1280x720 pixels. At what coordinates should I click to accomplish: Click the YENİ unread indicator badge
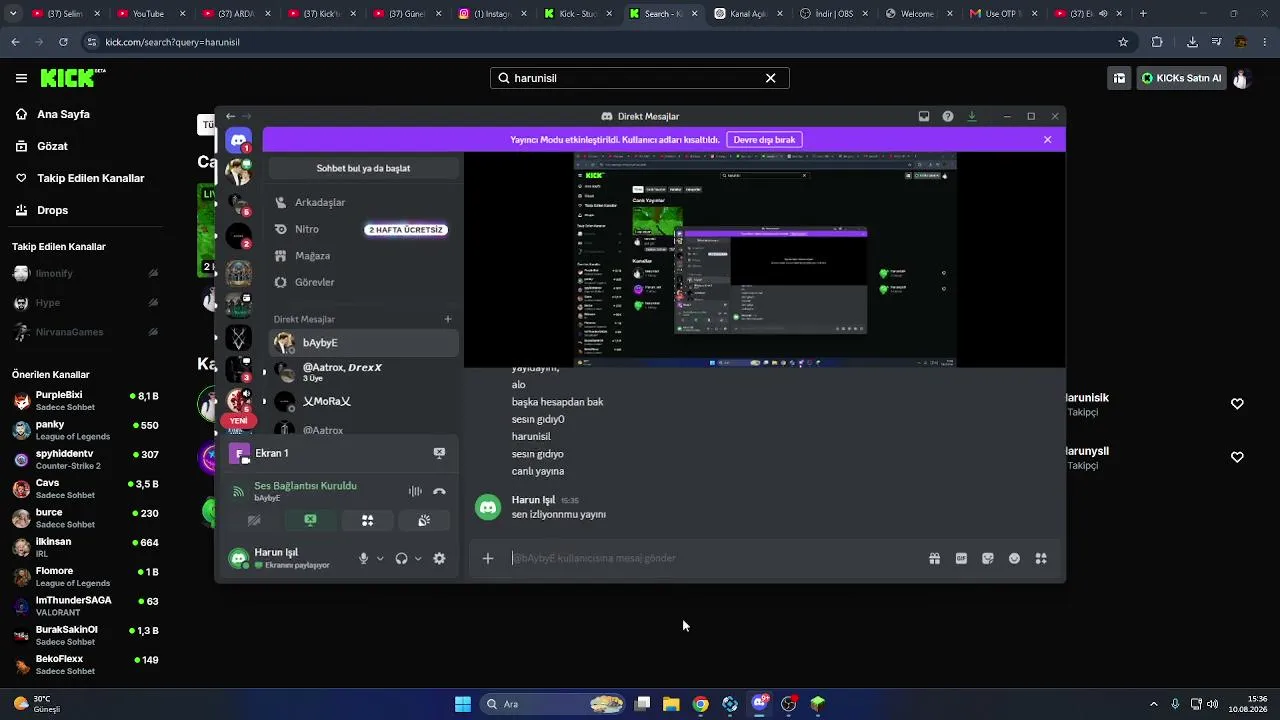(238, 421)
